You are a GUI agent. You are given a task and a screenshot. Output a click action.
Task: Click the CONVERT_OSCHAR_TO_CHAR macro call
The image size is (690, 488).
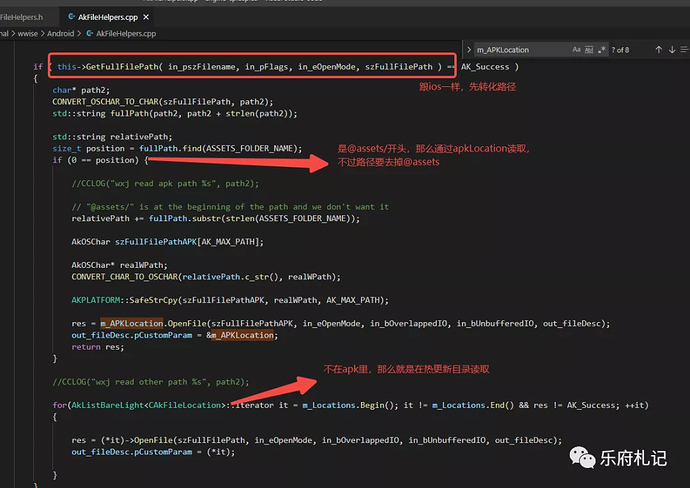pyautogui.click(x=162, y=102)
